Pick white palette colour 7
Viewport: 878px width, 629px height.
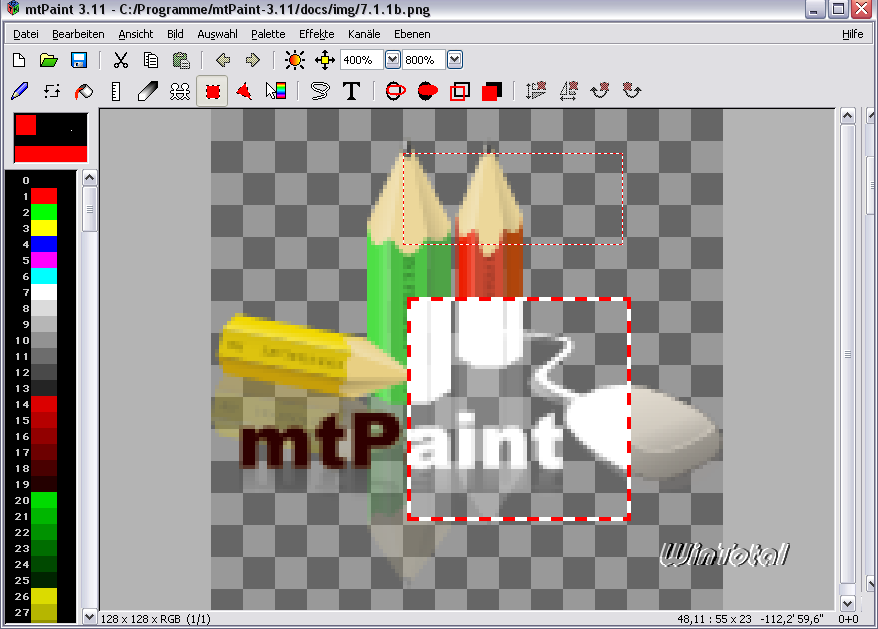44,292
